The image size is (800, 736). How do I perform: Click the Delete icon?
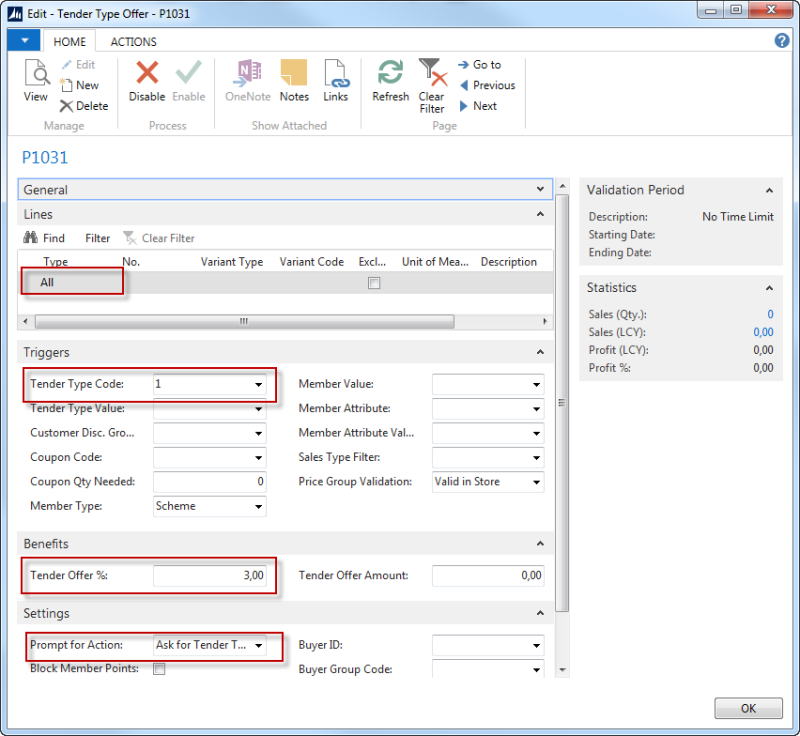coord(84,106)
